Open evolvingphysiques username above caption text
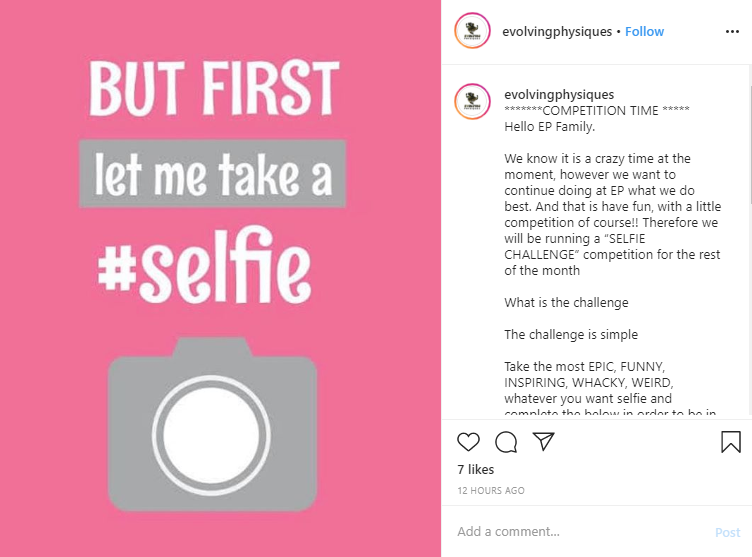Screen dimensions: 752x557 coord(559,95)
